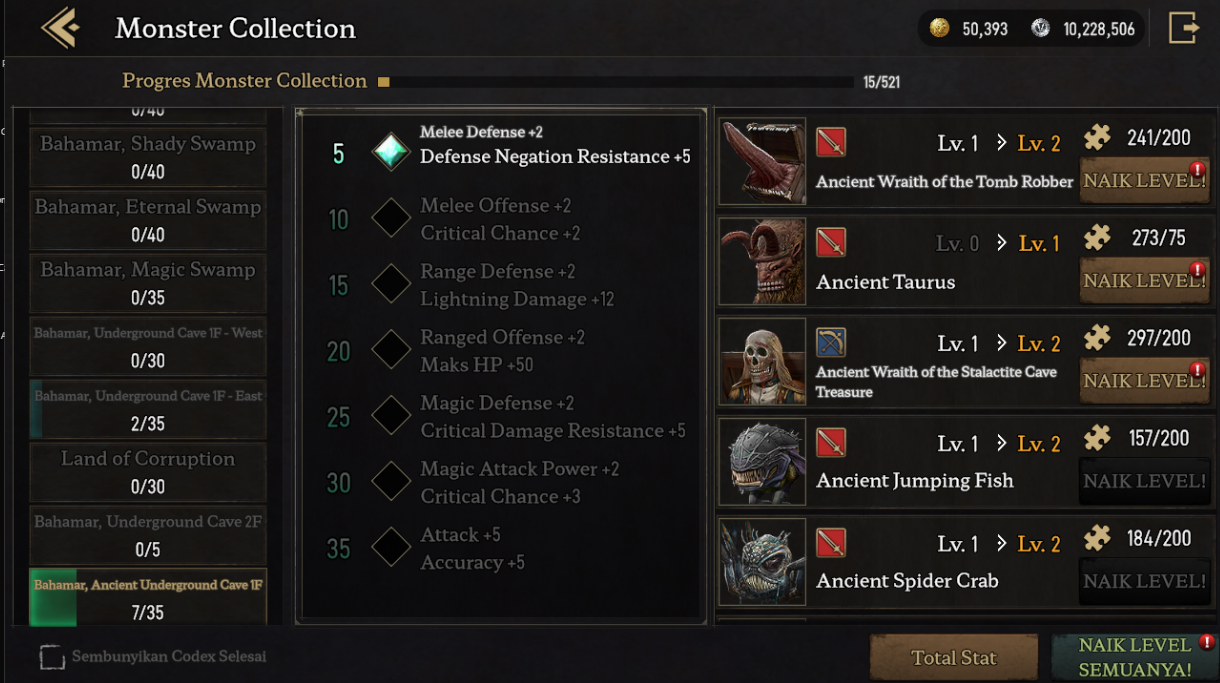
Task: Click the silver coin currency icon
Action: (1040, 28)
